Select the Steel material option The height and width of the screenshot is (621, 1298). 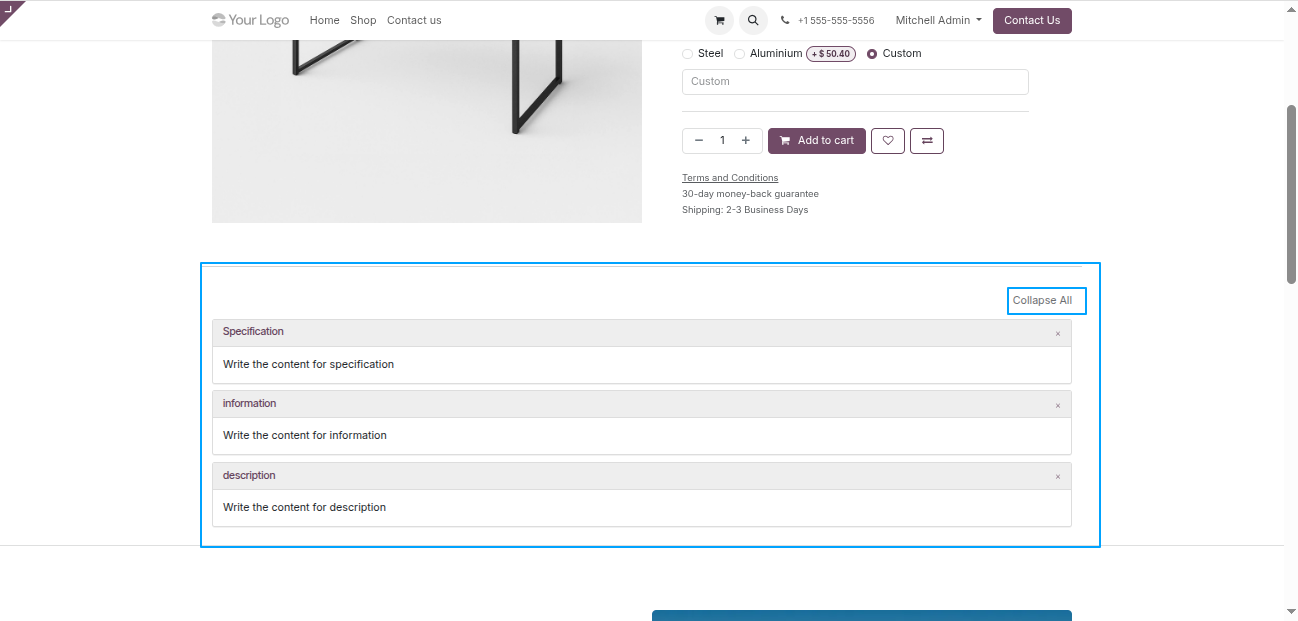[687, 53]
